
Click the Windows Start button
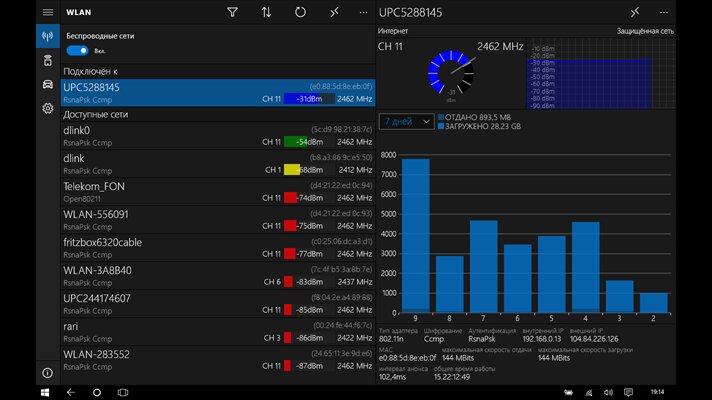[46, 392]
